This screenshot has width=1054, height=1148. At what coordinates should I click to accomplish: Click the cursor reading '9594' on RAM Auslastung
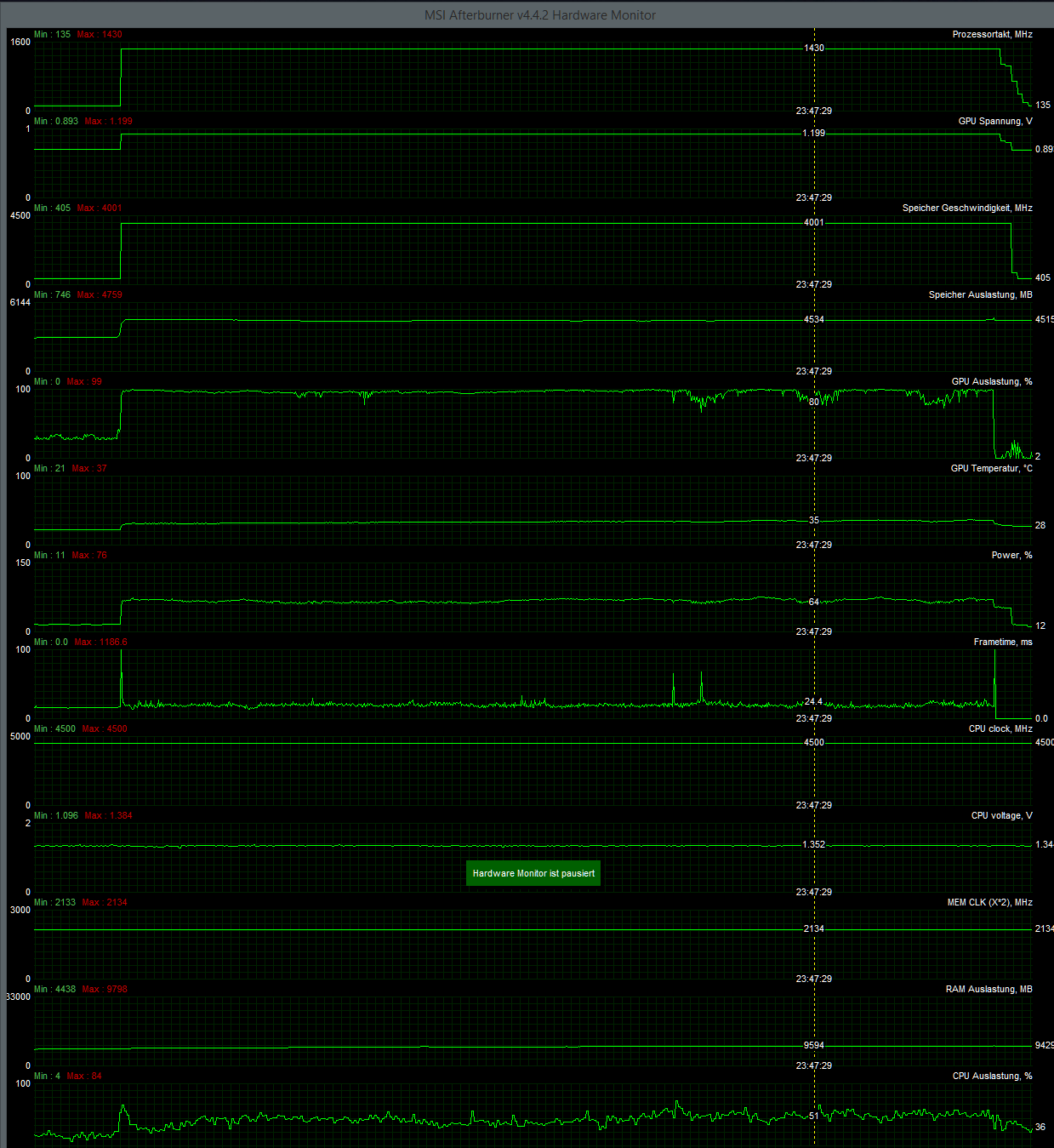point(814,1046)
